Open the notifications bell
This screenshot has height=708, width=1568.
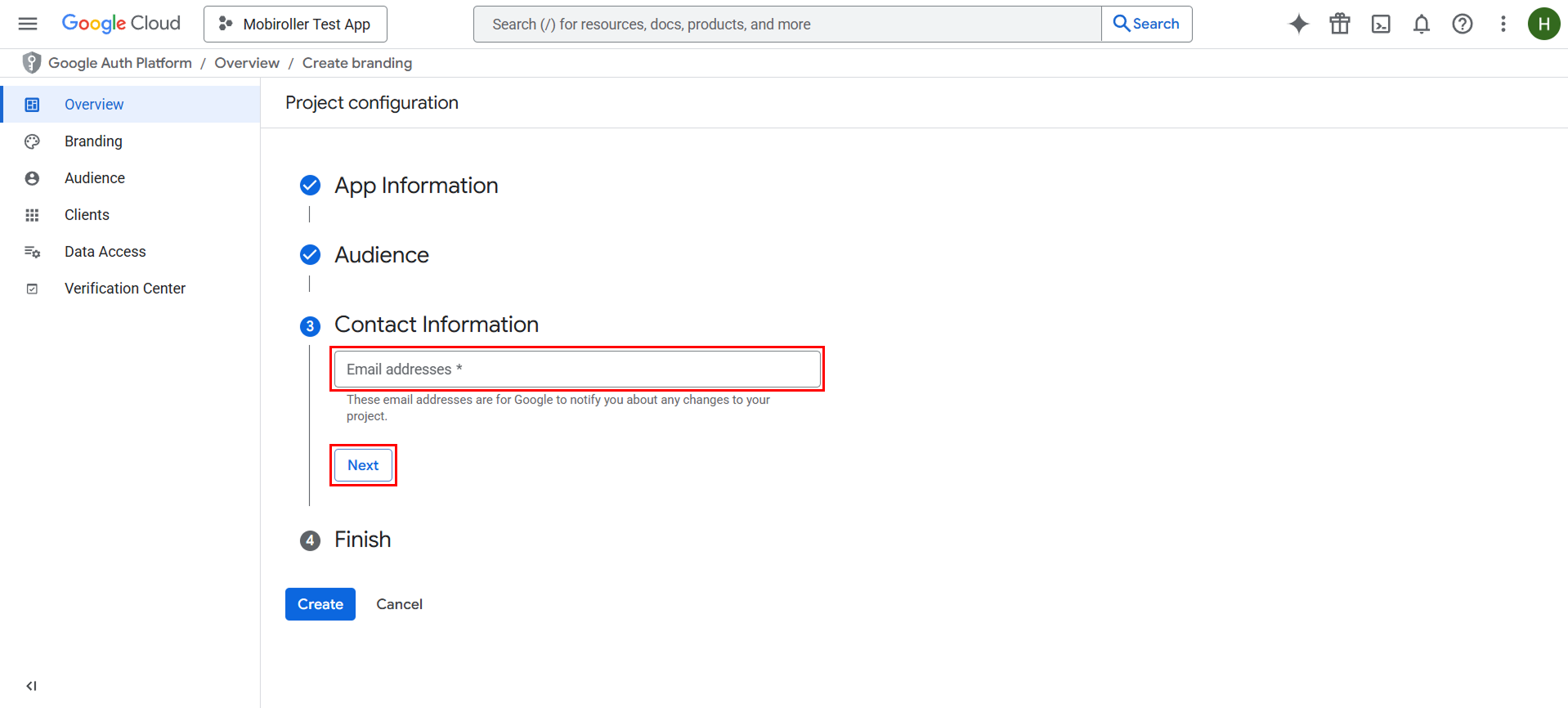point(1422,24)
